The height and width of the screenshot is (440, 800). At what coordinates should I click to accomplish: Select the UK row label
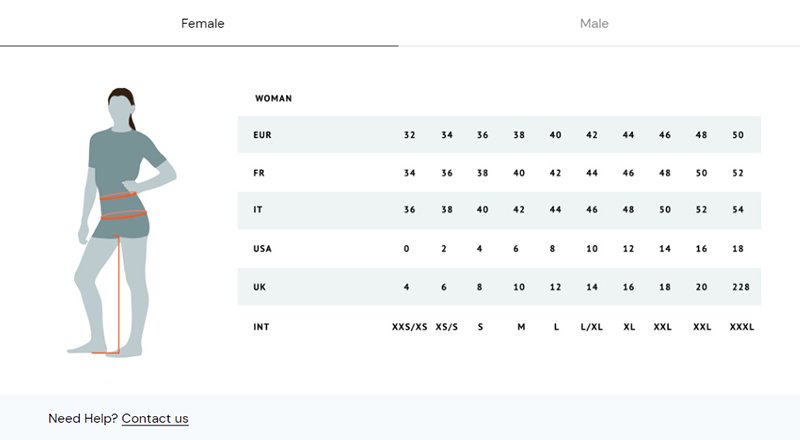point(259,288)
